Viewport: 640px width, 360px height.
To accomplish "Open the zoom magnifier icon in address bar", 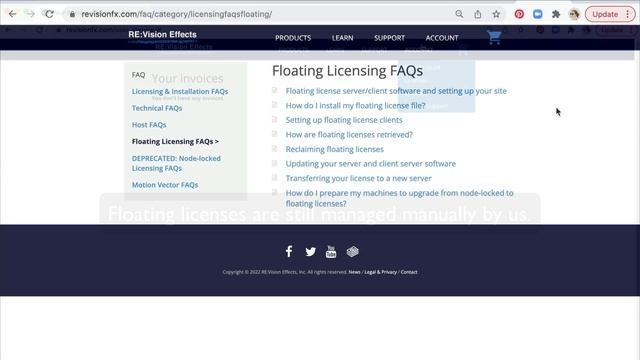I will [x=459, y=14].
